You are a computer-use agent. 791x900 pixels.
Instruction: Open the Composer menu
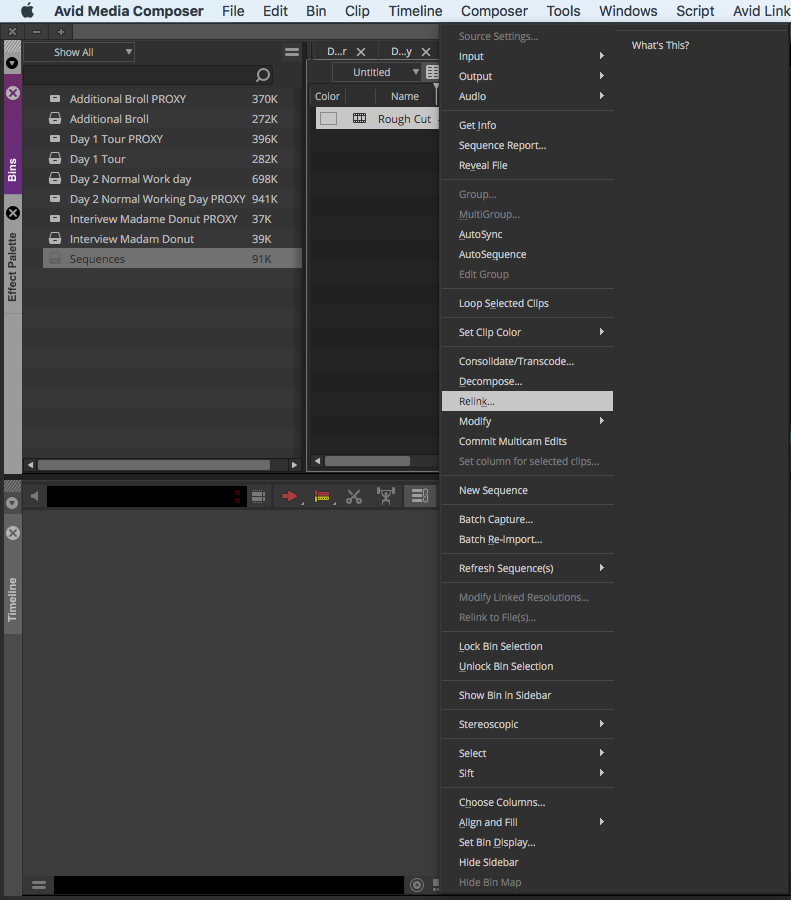(x=494, y=11)
